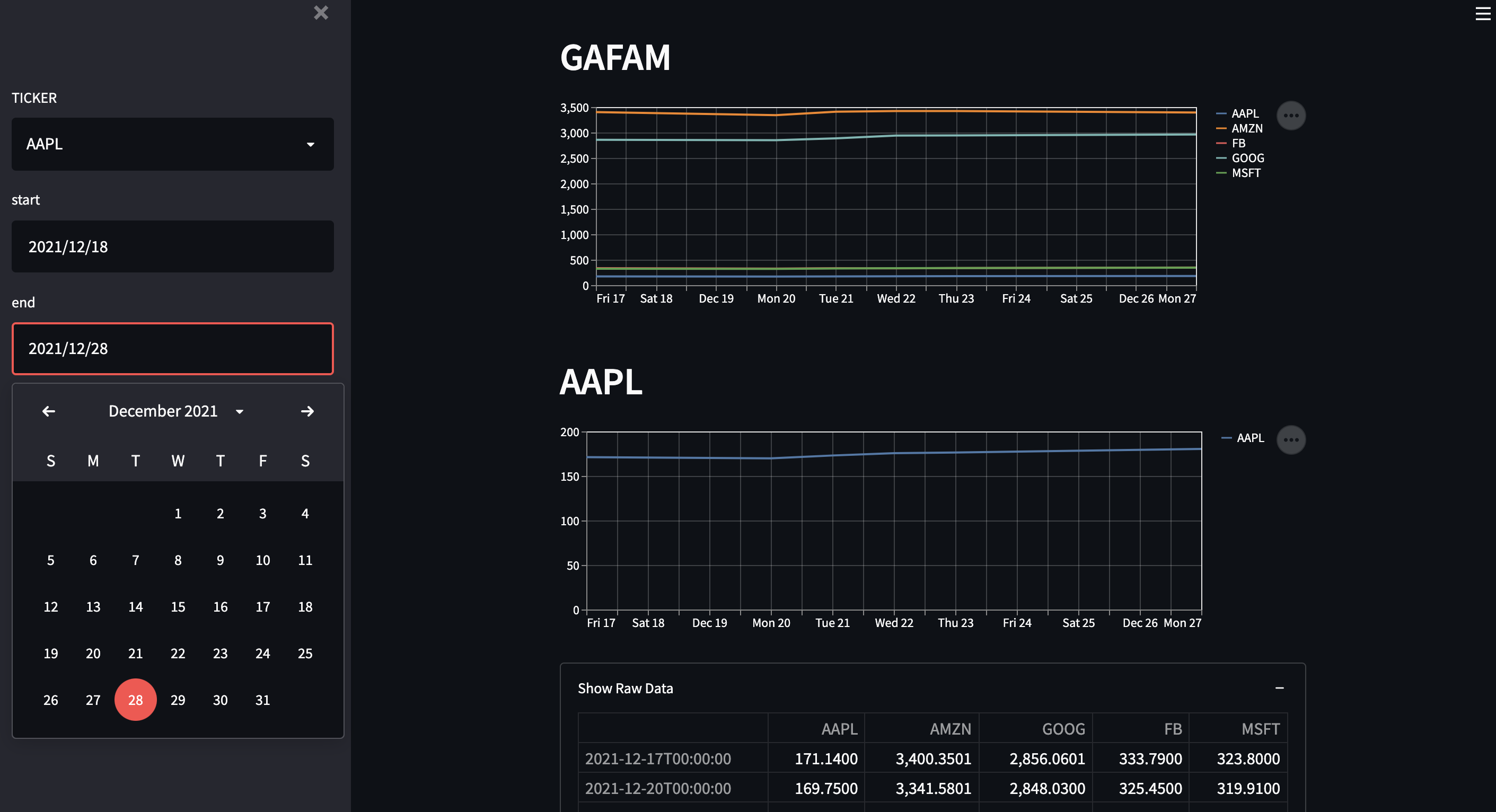Click the 2021-12-20T00:00:00 row label
This screenshot has height=812, width=1496.
click(673, 788)
